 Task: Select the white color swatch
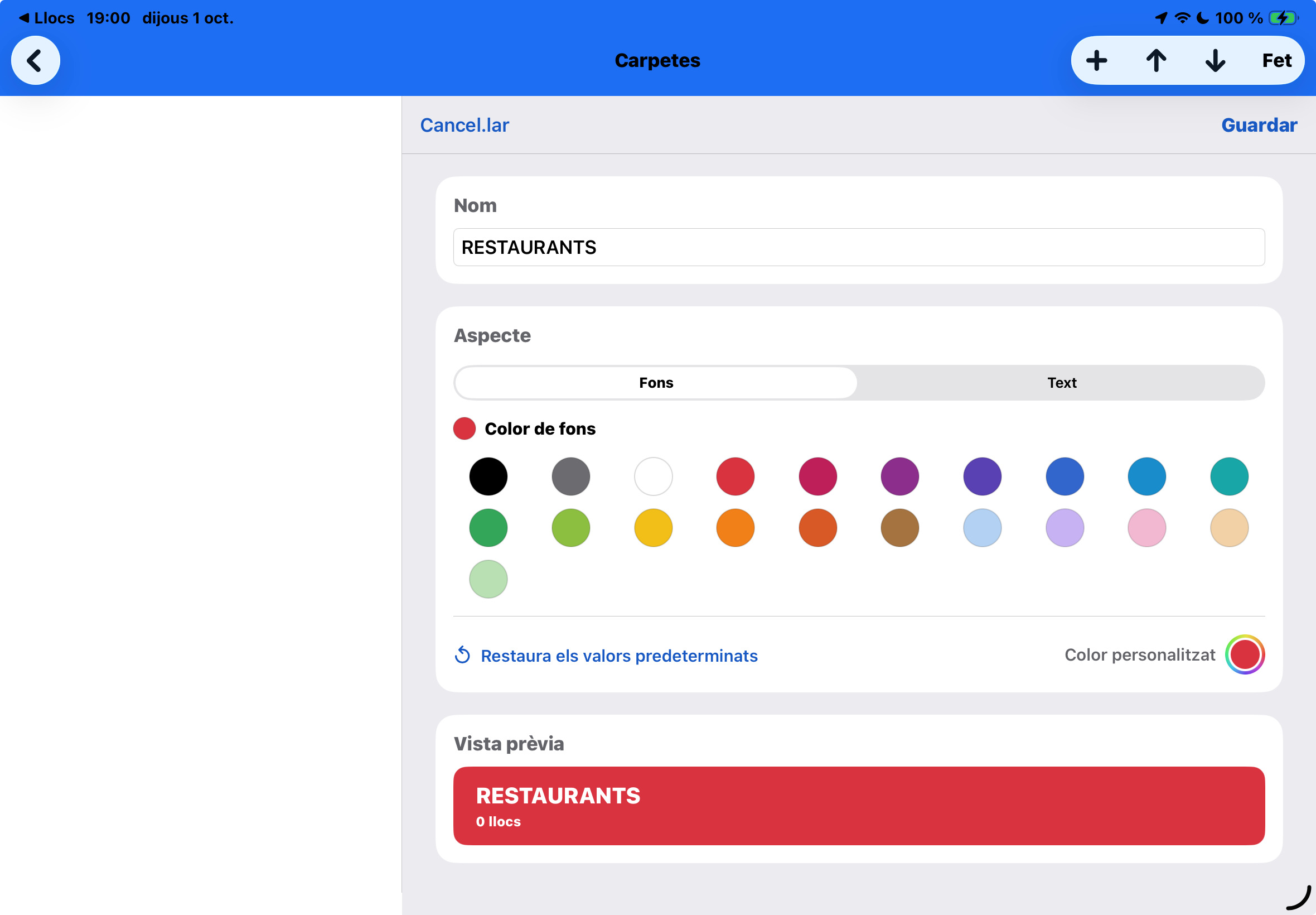pos(653,476)
